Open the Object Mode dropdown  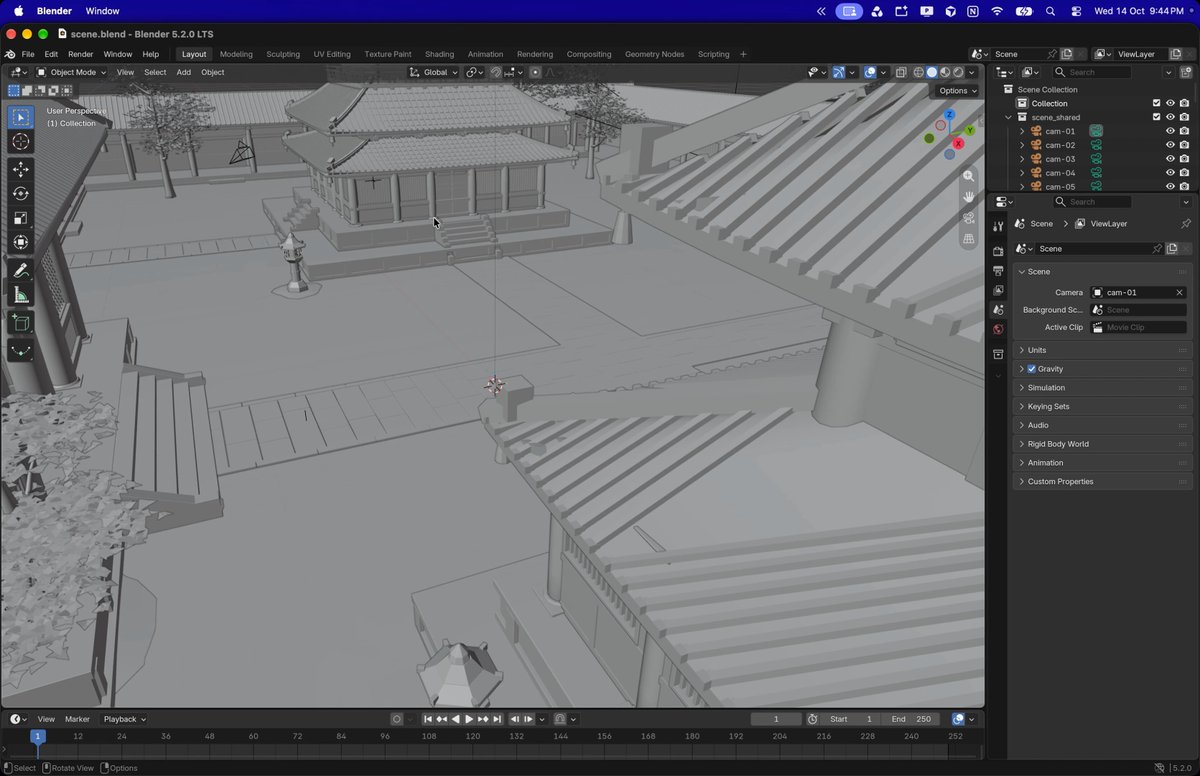pos(72,72)
